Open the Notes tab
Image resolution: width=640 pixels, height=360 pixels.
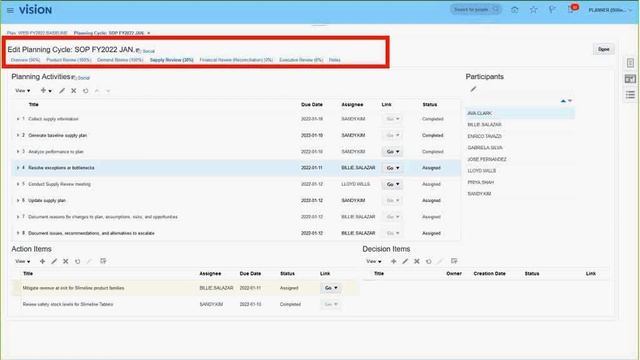tap(335, 60)
